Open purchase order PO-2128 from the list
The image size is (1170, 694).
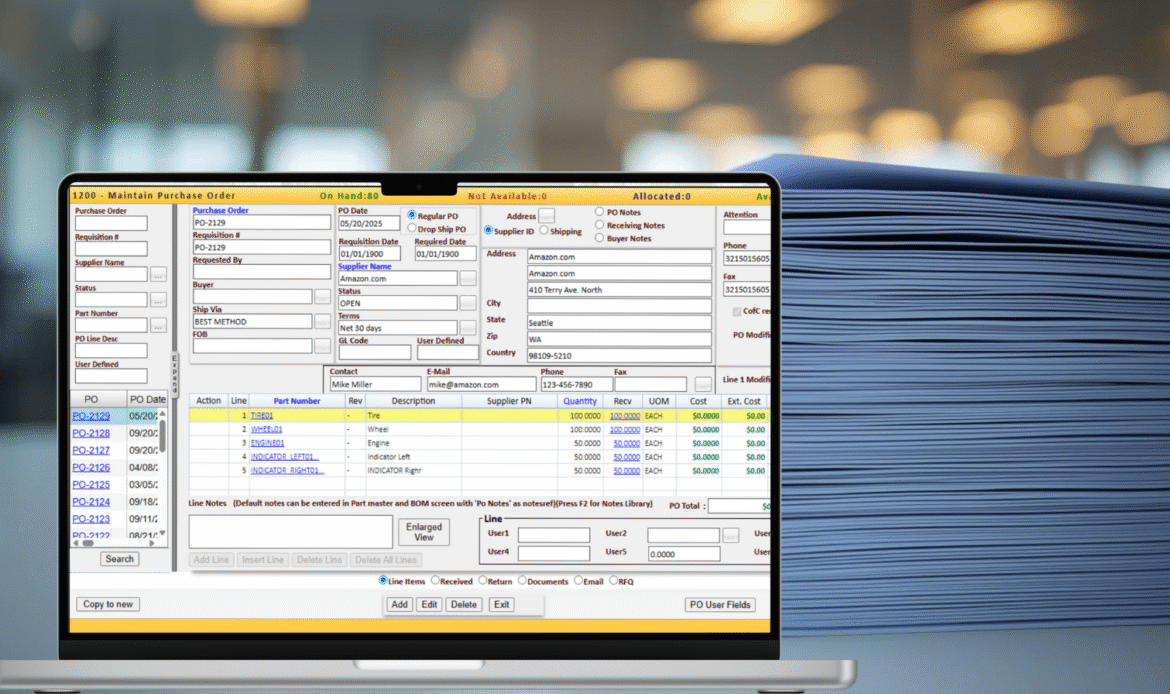click(89, 433)
